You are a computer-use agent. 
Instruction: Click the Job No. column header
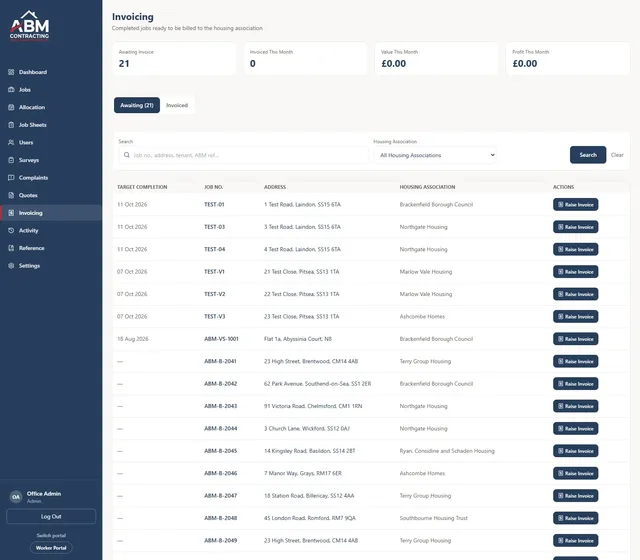[x=213, y=187]
